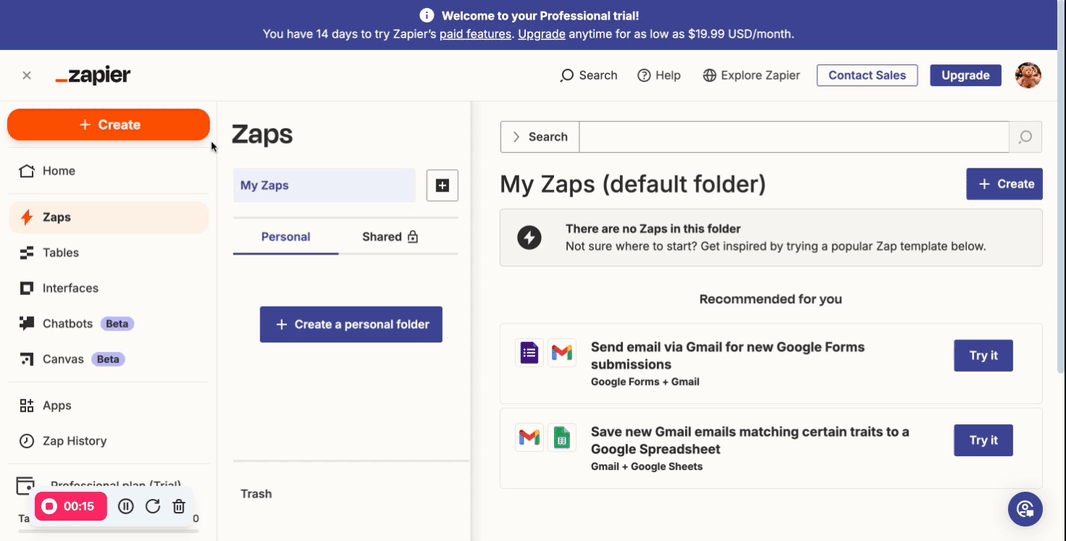Image resolution: width=1066 pixels, height=541 pixels.
Task: Click the magnifier search submit icon
Action: point(1025,137)
